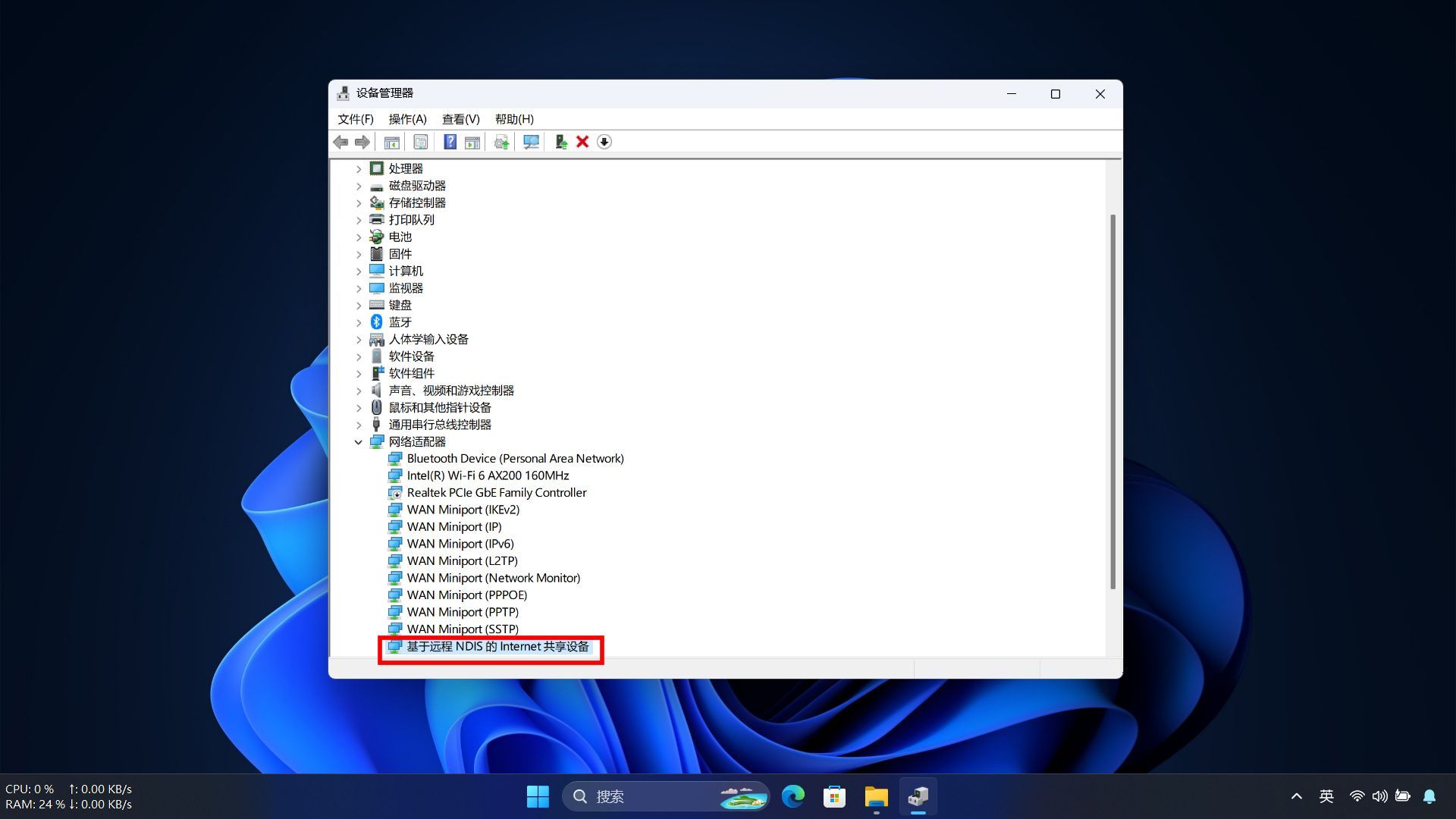Click the red X uninstall device icon
The width and height of the screenshot is (1456, 819).
coord(582,142)
